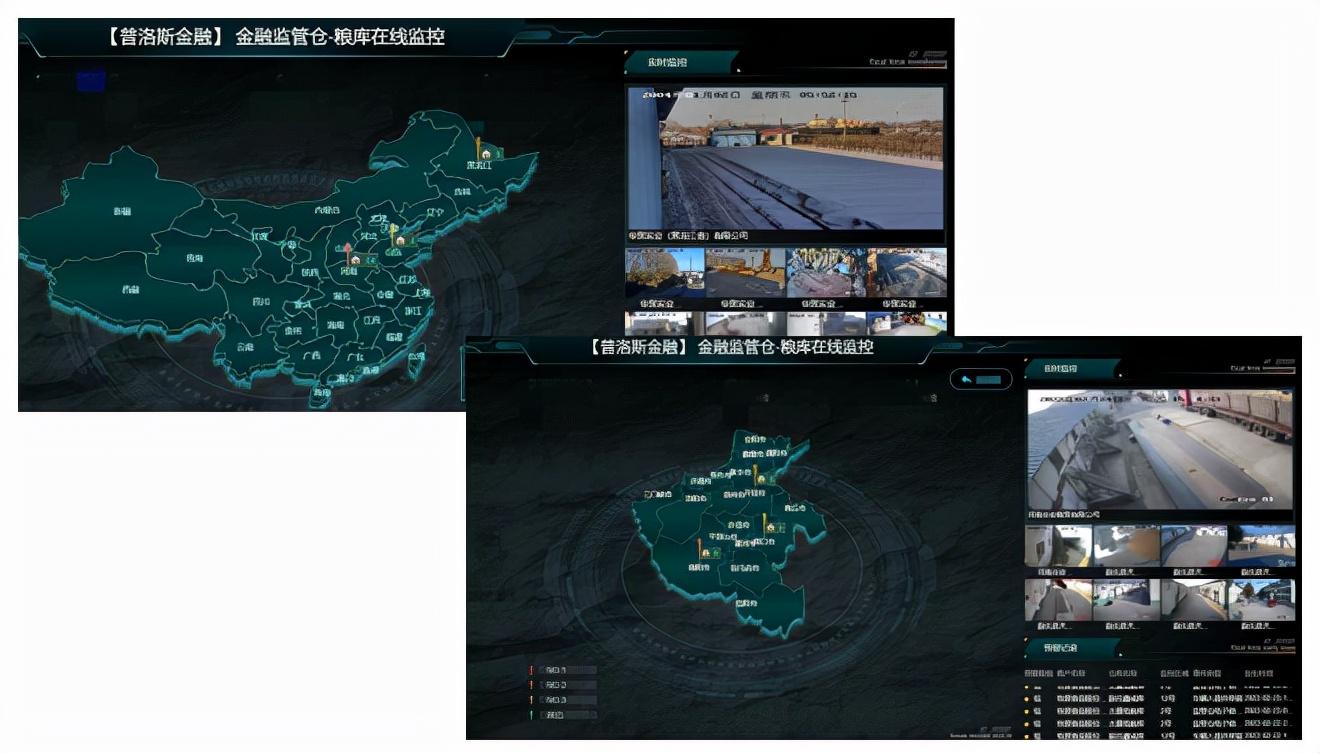Open the fourth camera thumbnail below the snowy yard feed
1320x754 pixels.
(906, 272)
